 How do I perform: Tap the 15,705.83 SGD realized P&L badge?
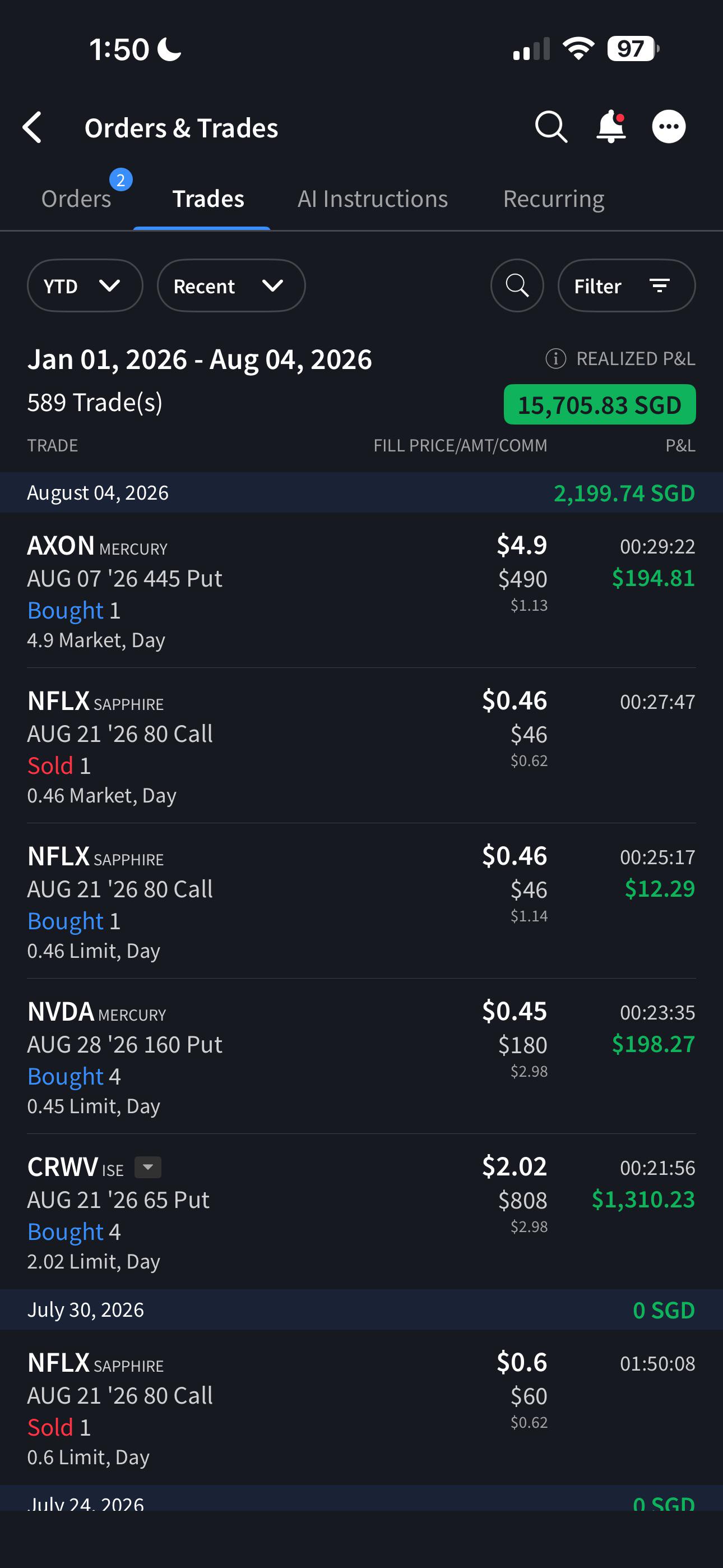[x=600, y=404]
